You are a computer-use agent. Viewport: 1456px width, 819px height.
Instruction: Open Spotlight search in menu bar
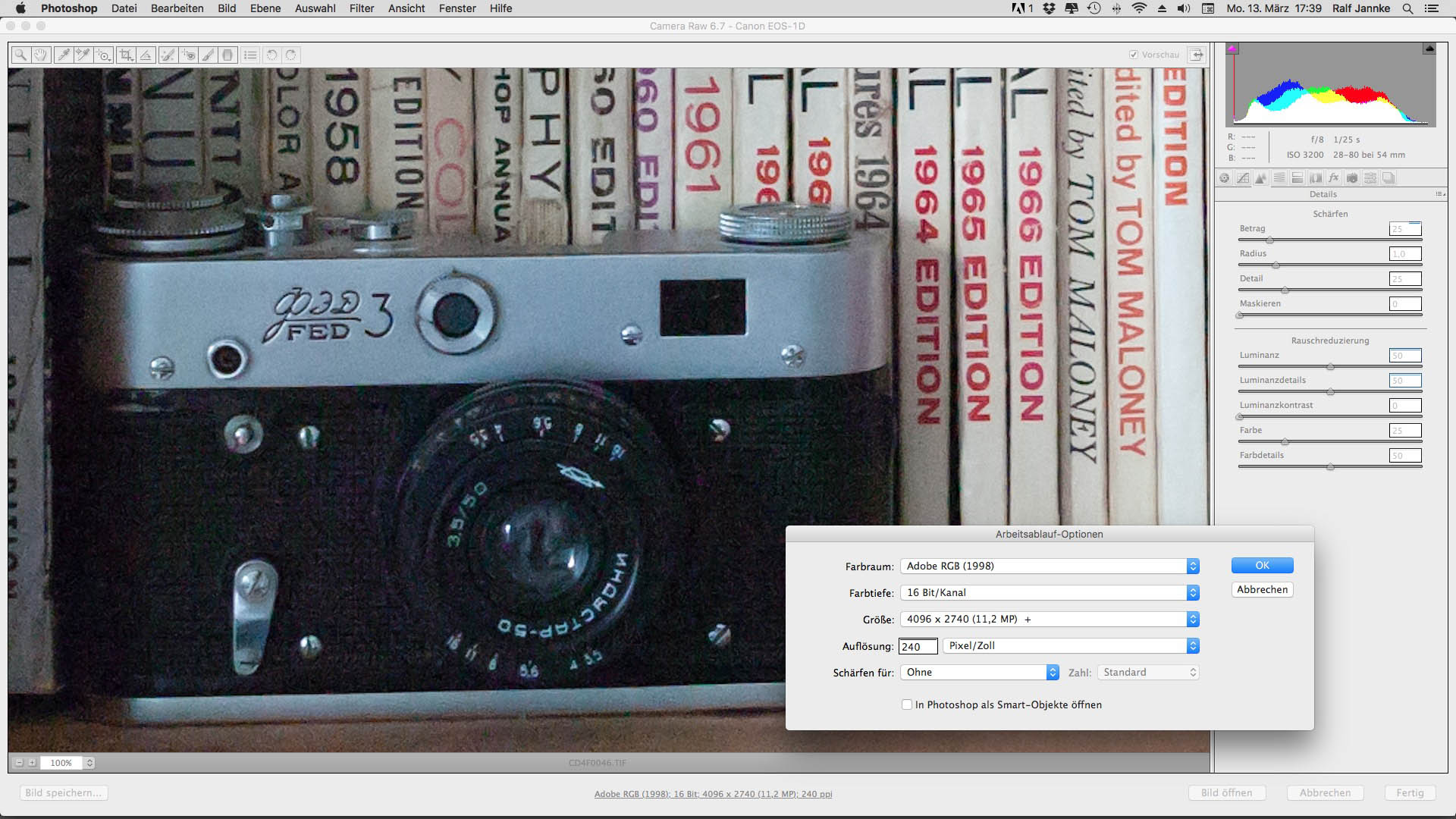click(1408, 8)
